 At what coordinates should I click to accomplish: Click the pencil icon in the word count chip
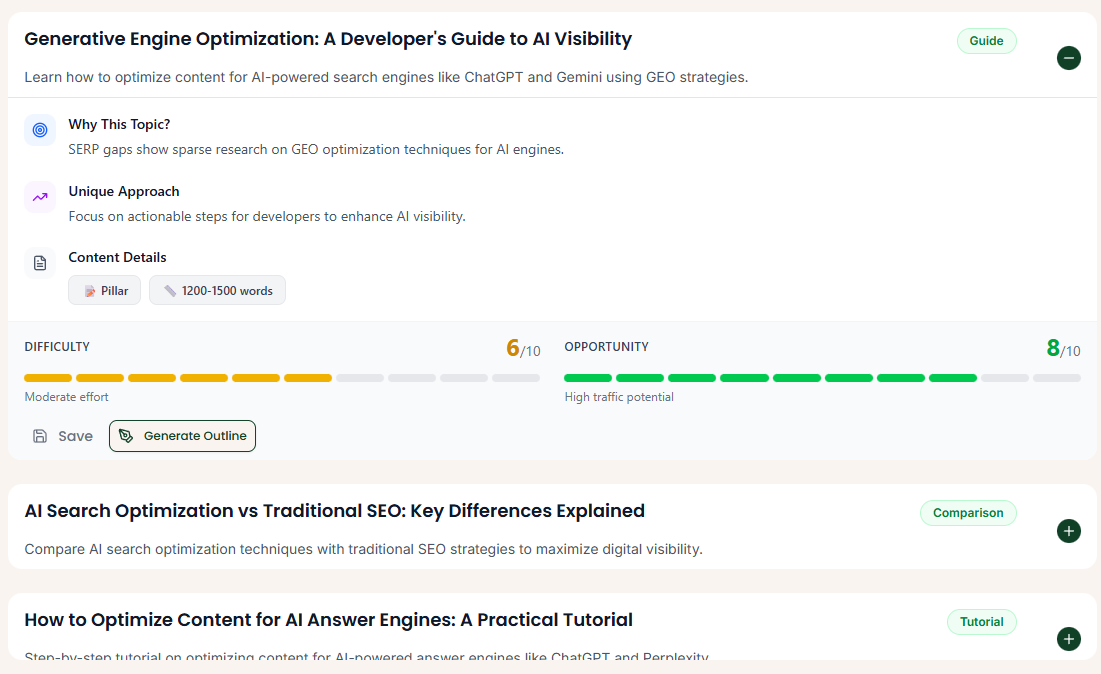[x=169, y=290]
